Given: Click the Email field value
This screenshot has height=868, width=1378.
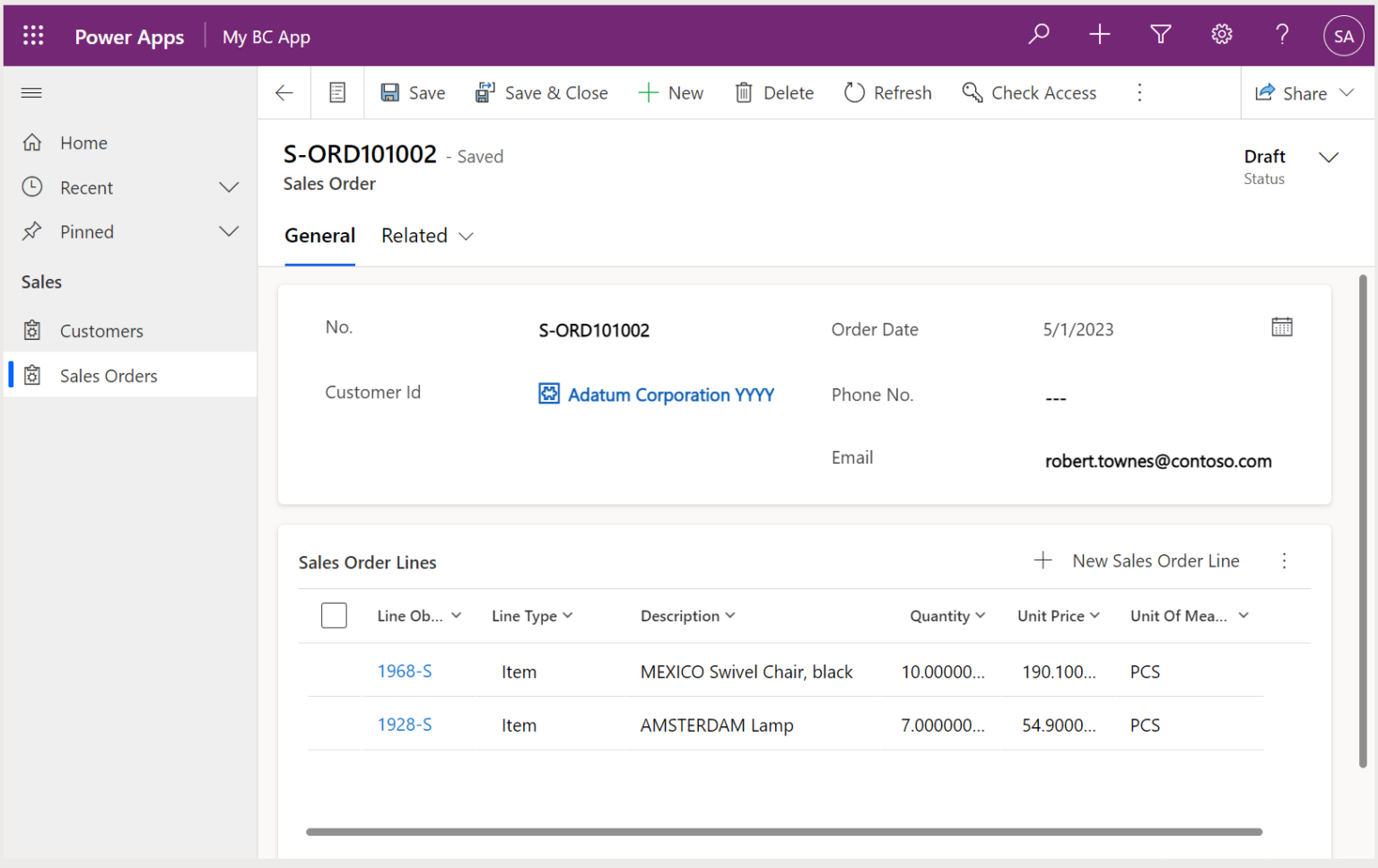Looking at the screenshot, I should click(1158, 461).
